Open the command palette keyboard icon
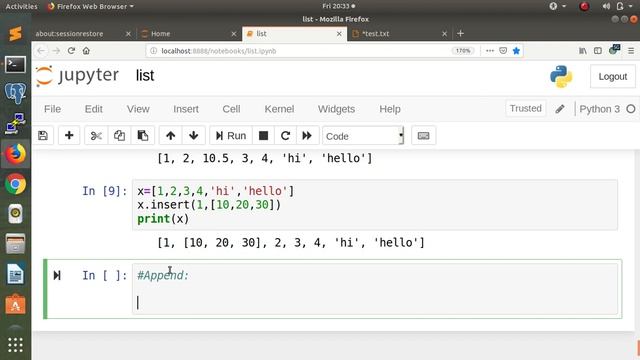This screenshot has width=640, height=360. (423, 136)
